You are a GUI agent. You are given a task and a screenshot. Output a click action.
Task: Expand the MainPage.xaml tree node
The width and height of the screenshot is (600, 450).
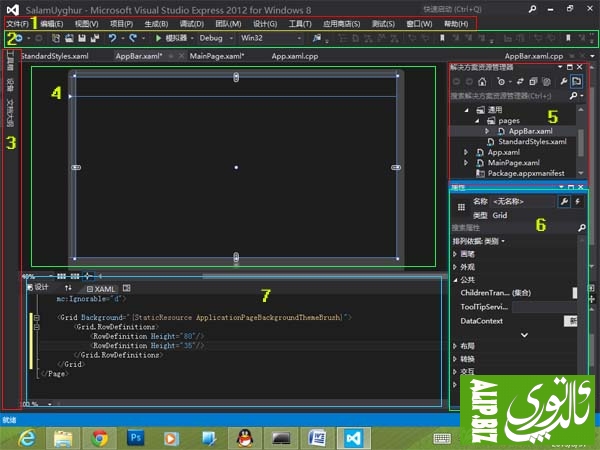pos(466,163)
